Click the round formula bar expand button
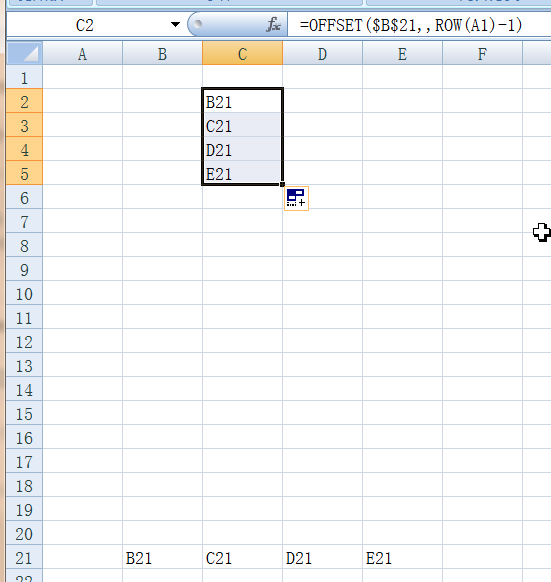 [x=198, y=24]
